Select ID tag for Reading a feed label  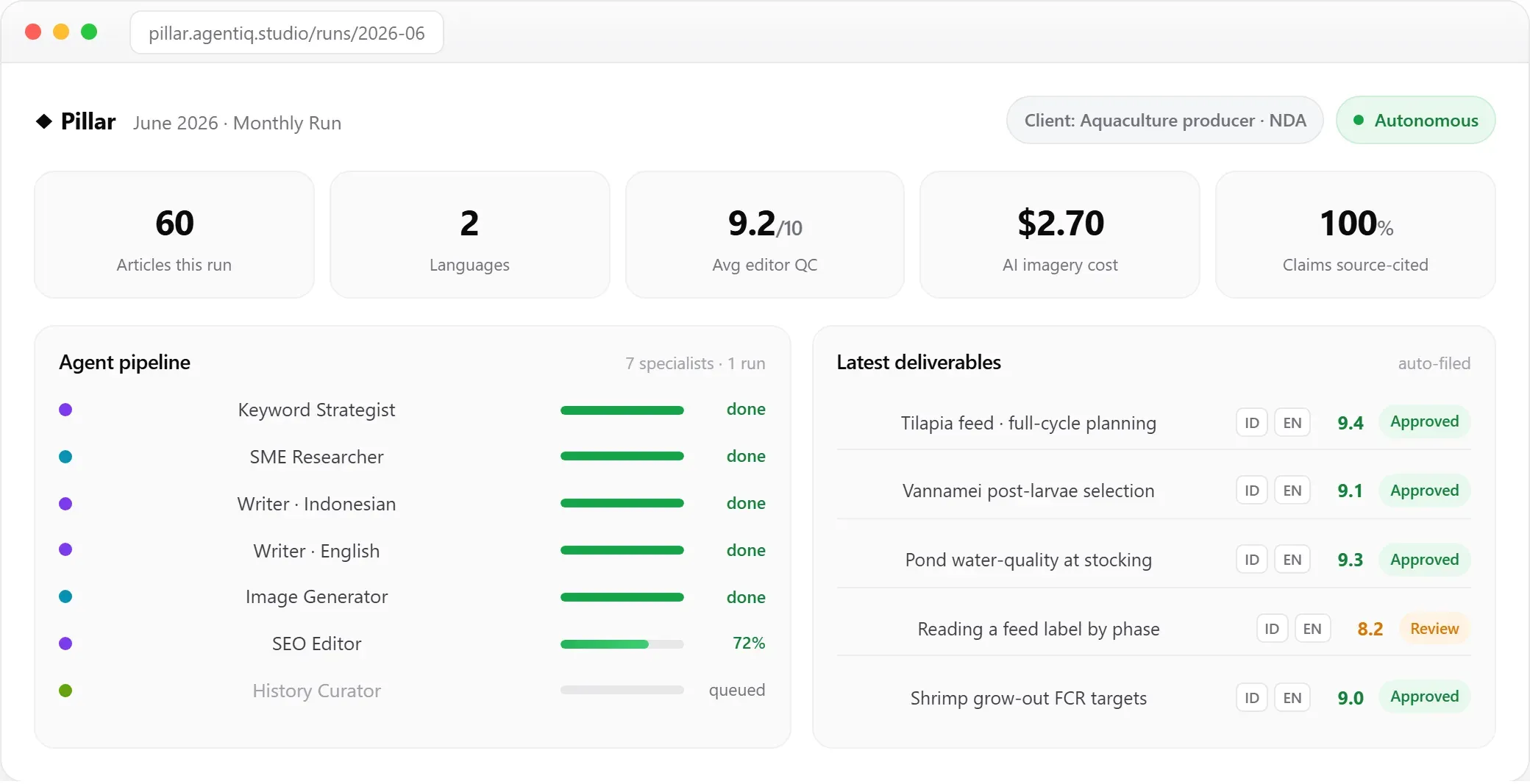click(1272, 629)
